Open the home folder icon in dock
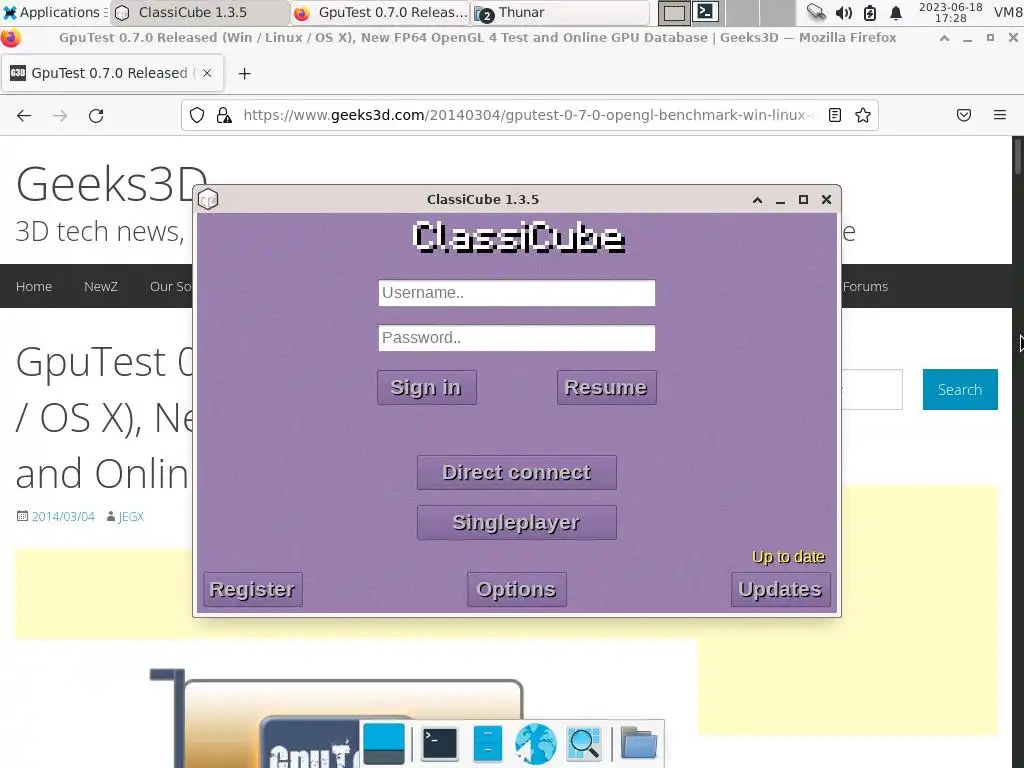The width and height of the screenshot is (1024, 768). [x=638, y=744]
